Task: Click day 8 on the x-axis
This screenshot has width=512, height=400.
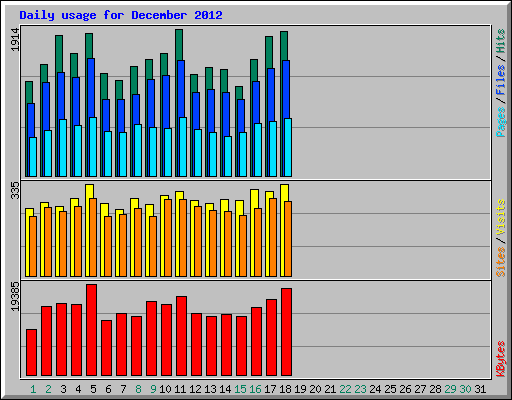Action: (x=138, y=389)
